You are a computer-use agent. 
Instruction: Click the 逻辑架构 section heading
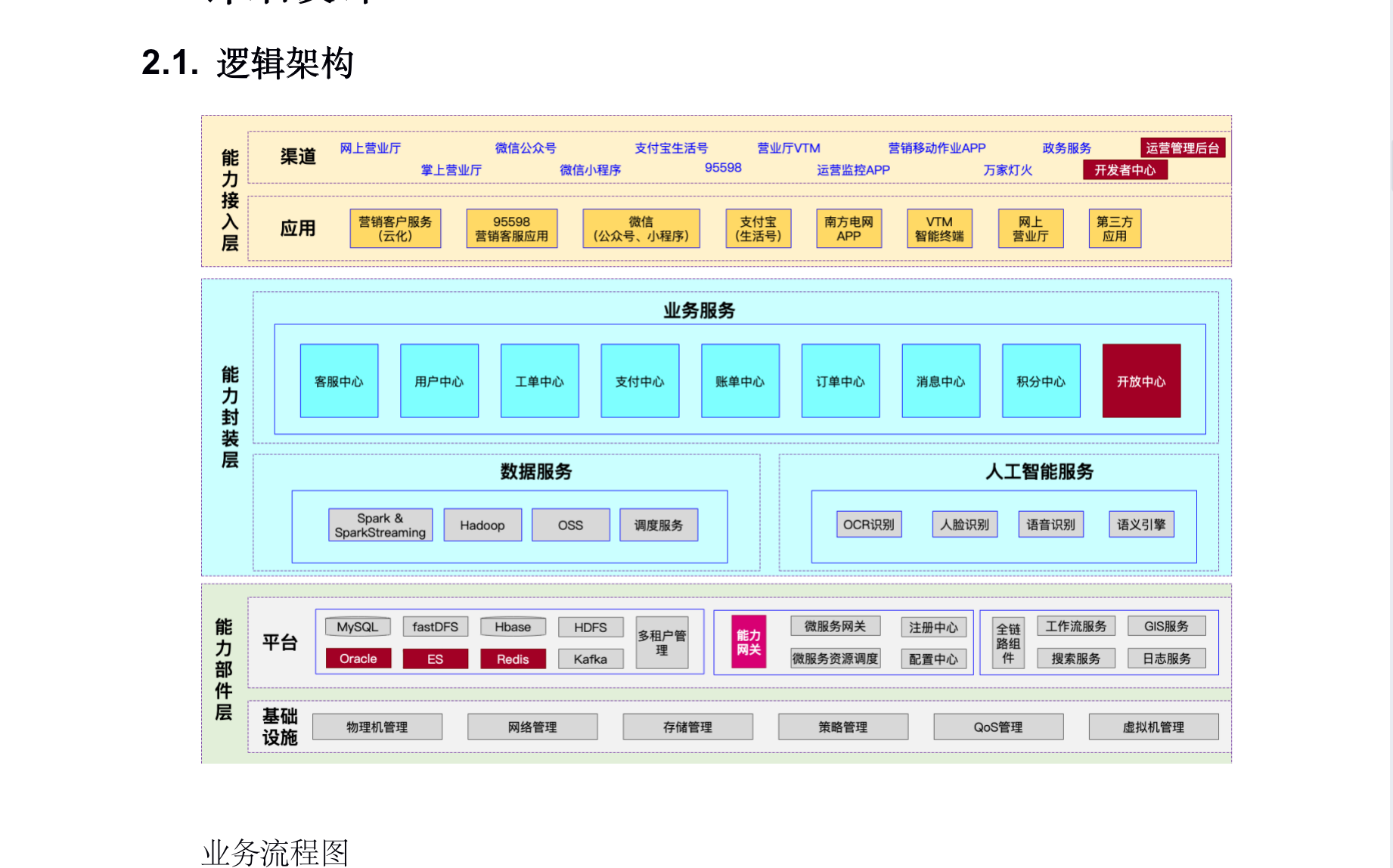pos(285,63)
